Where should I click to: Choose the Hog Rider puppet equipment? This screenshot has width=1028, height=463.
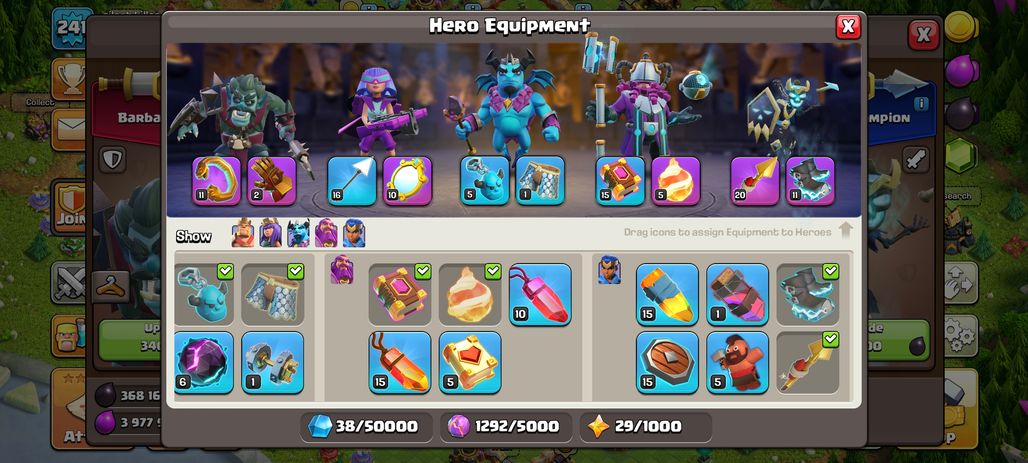(x=738, y=363)
